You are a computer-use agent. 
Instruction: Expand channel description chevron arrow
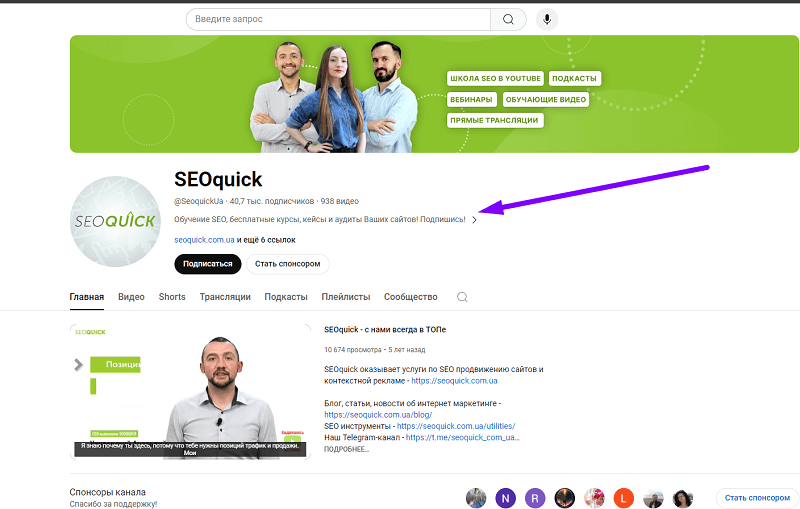(474, 220)
